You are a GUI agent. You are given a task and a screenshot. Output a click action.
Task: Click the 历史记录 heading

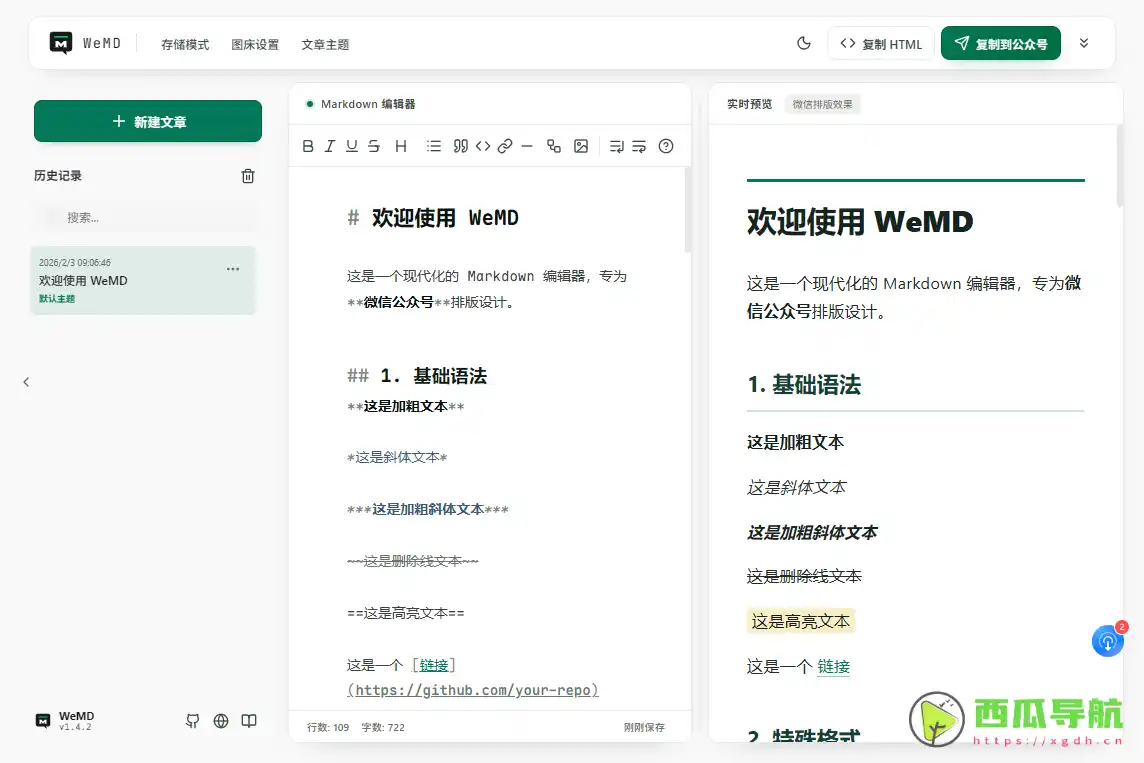pos(58,176)
